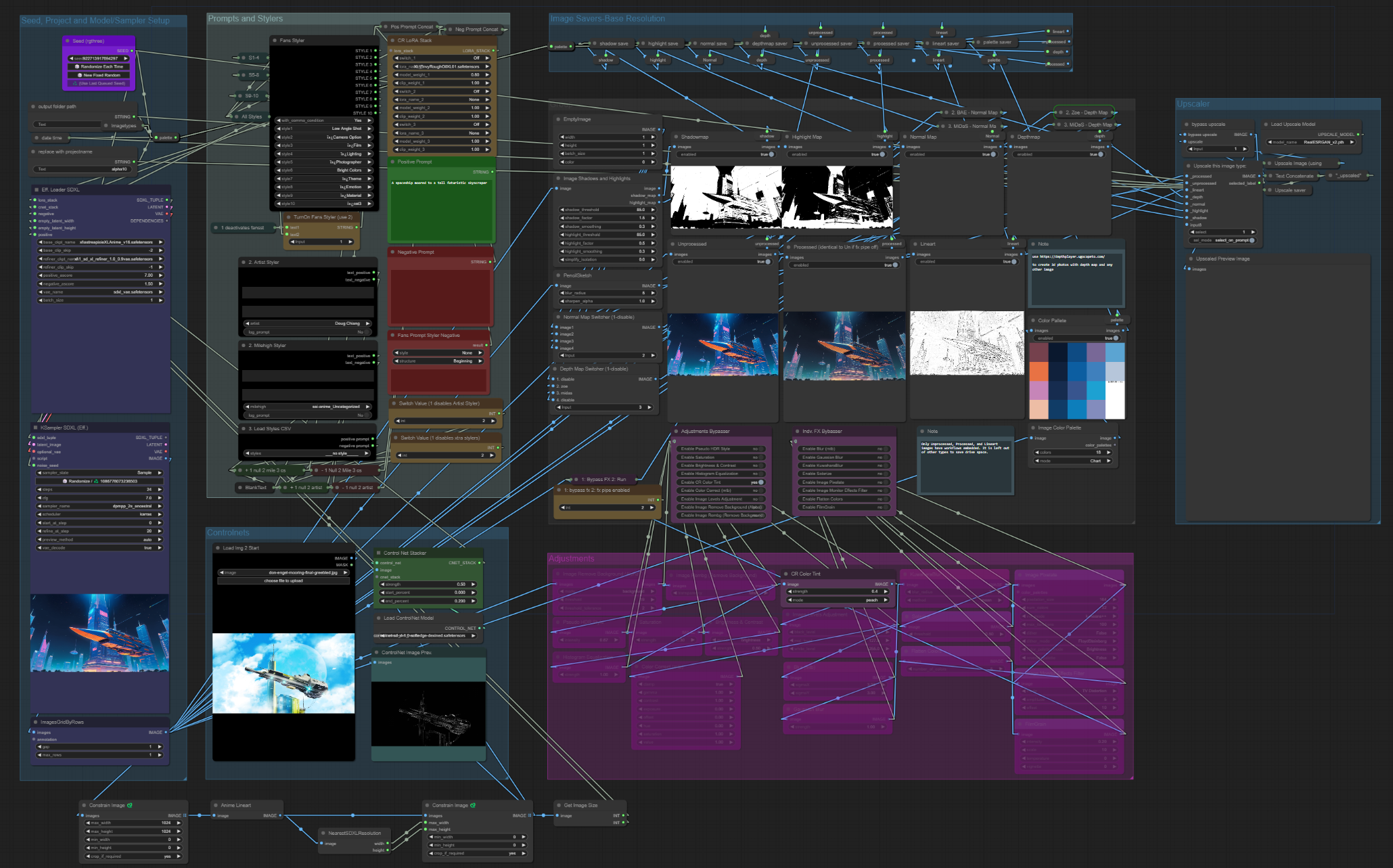The height and width of the screenshot is (868, 1393).
Task: Click the collapse dot on Load Upscale Model node
Action: click(1267, 124)
